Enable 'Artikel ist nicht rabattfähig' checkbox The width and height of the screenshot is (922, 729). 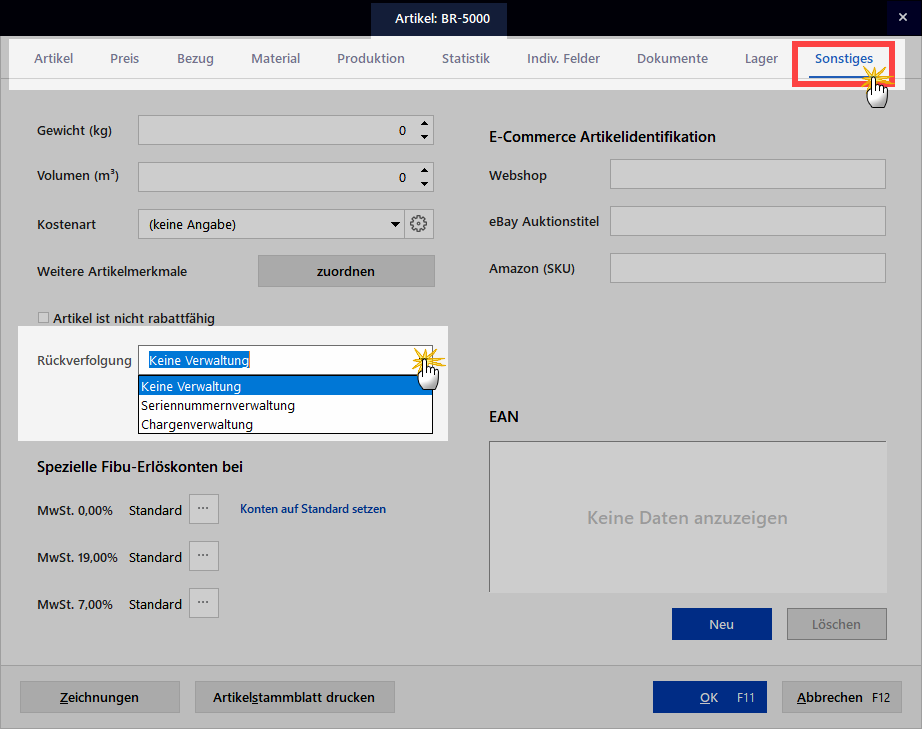(43, 318)
